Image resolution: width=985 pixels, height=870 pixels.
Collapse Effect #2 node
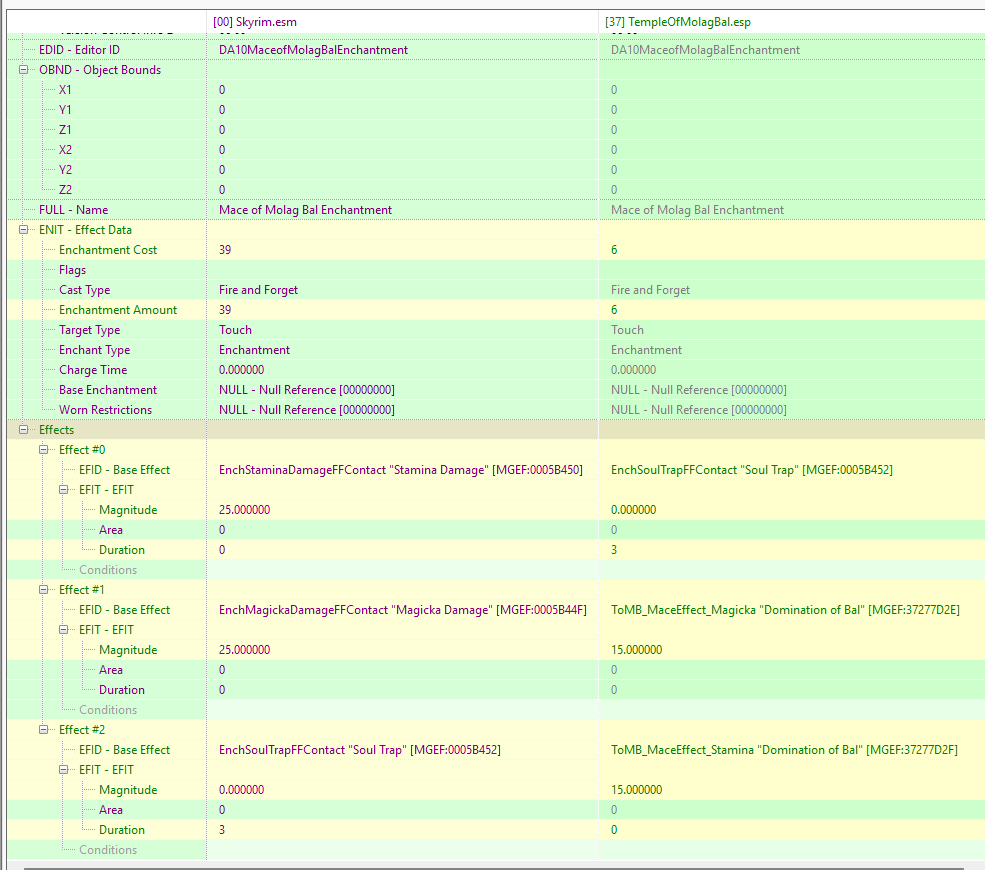[x=43, y=730]
